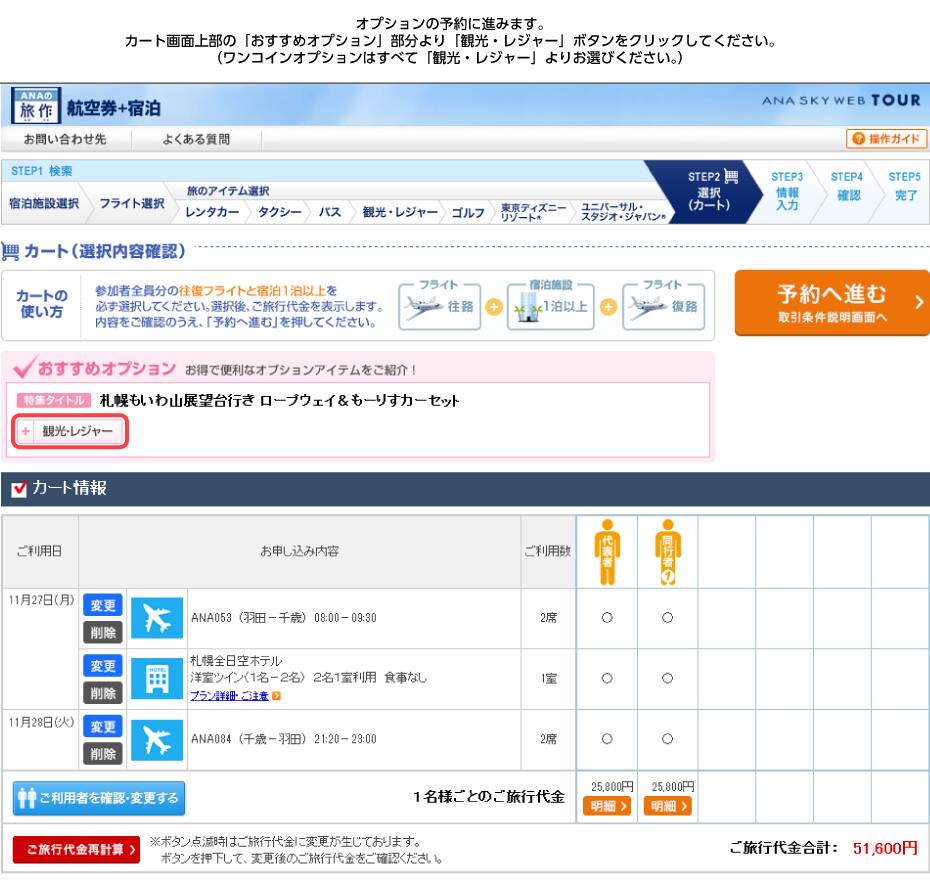Open the 操作ガイド help icon button
This screenshot has height=880, width=930.
(886, 139)
